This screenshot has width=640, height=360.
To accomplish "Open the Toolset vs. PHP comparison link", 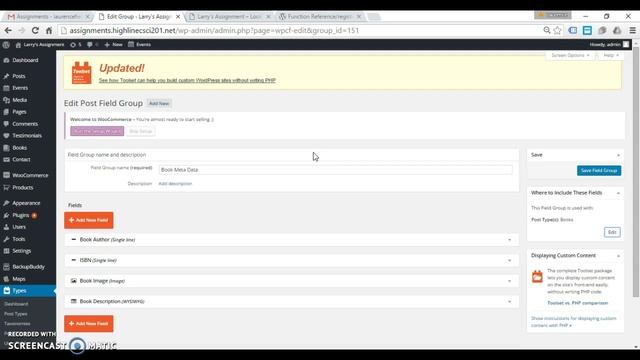I will pyautogui.click(x=578, y=303).
